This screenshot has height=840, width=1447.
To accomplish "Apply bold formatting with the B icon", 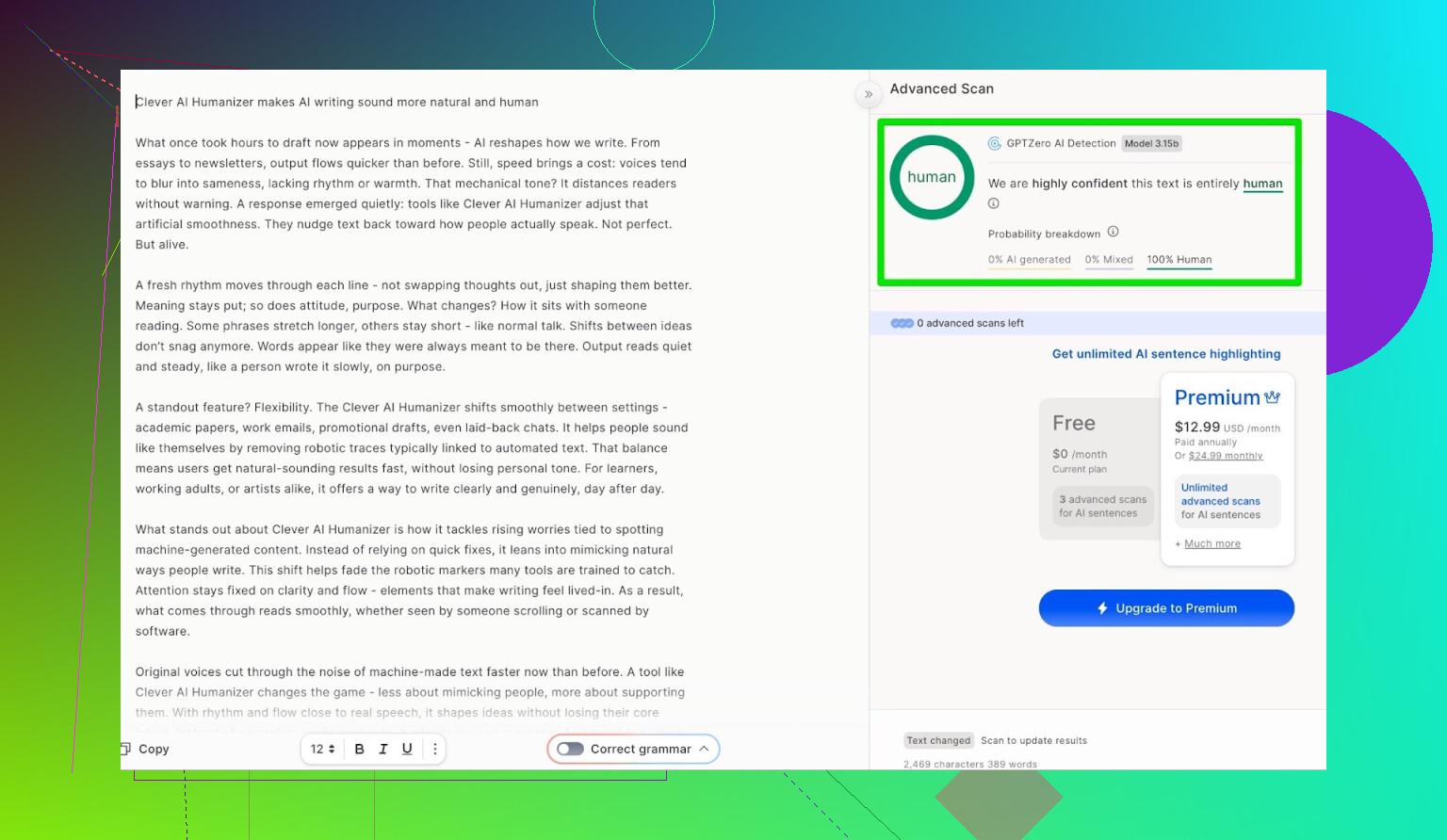I will 359,749.
